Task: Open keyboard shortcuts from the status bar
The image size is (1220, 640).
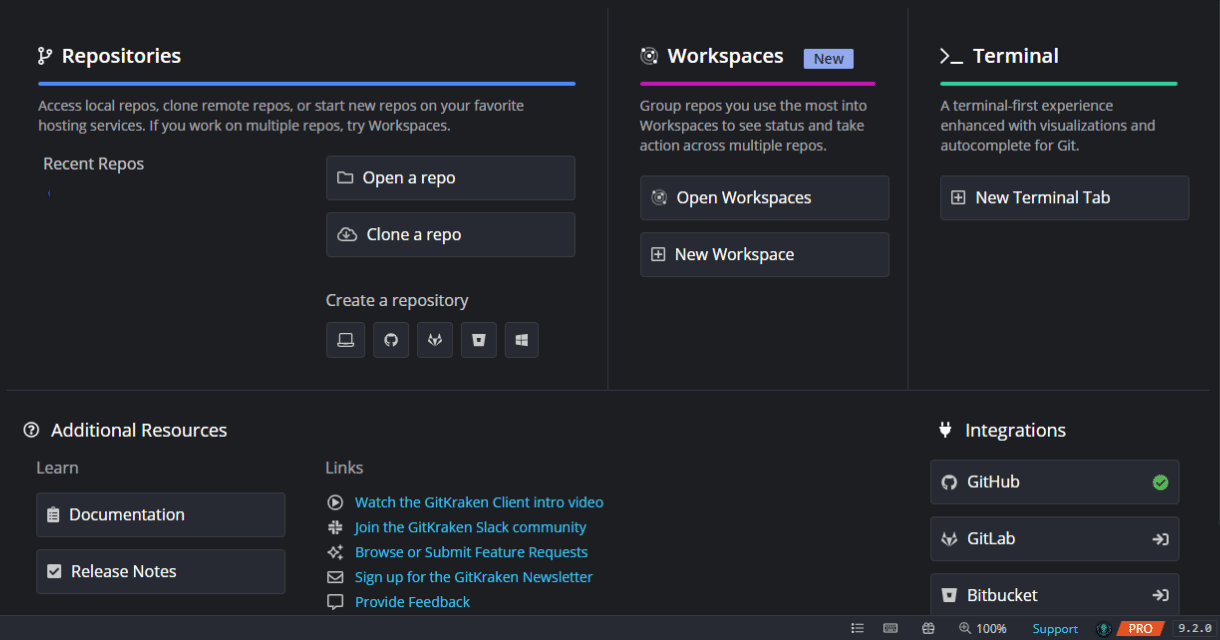Action: click(890, 628)
